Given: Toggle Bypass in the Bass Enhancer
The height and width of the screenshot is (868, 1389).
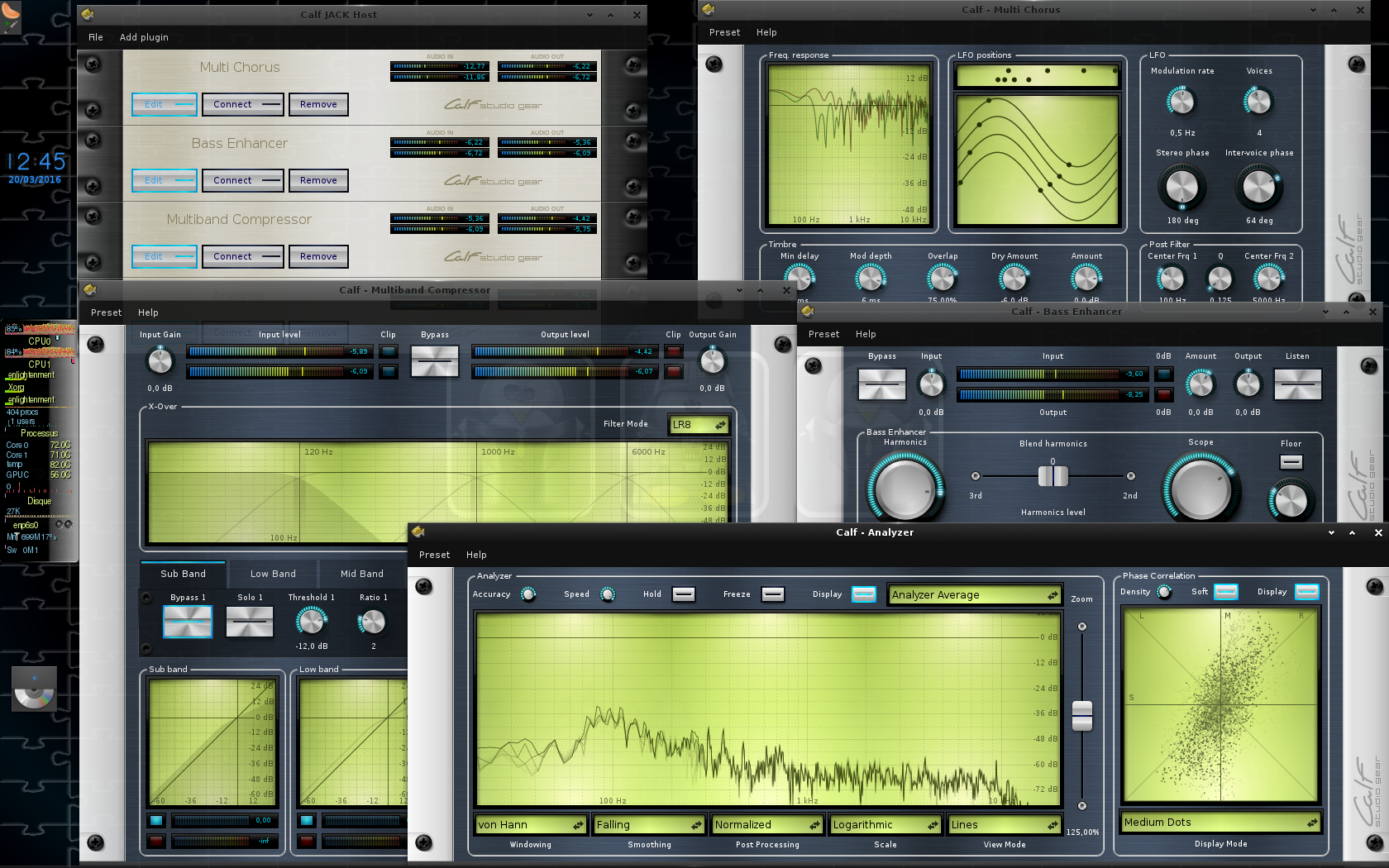Looking at the screenshot, I should tap(882, 384).
